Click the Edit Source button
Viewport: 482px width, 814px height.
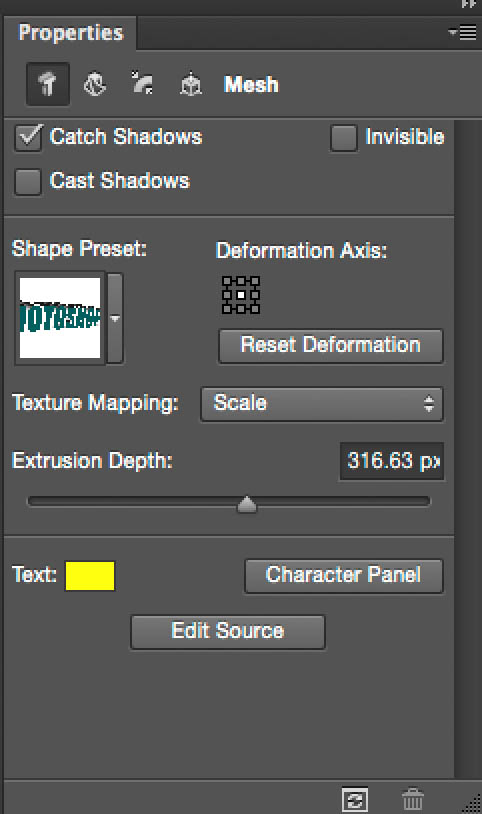pos(227,631)
